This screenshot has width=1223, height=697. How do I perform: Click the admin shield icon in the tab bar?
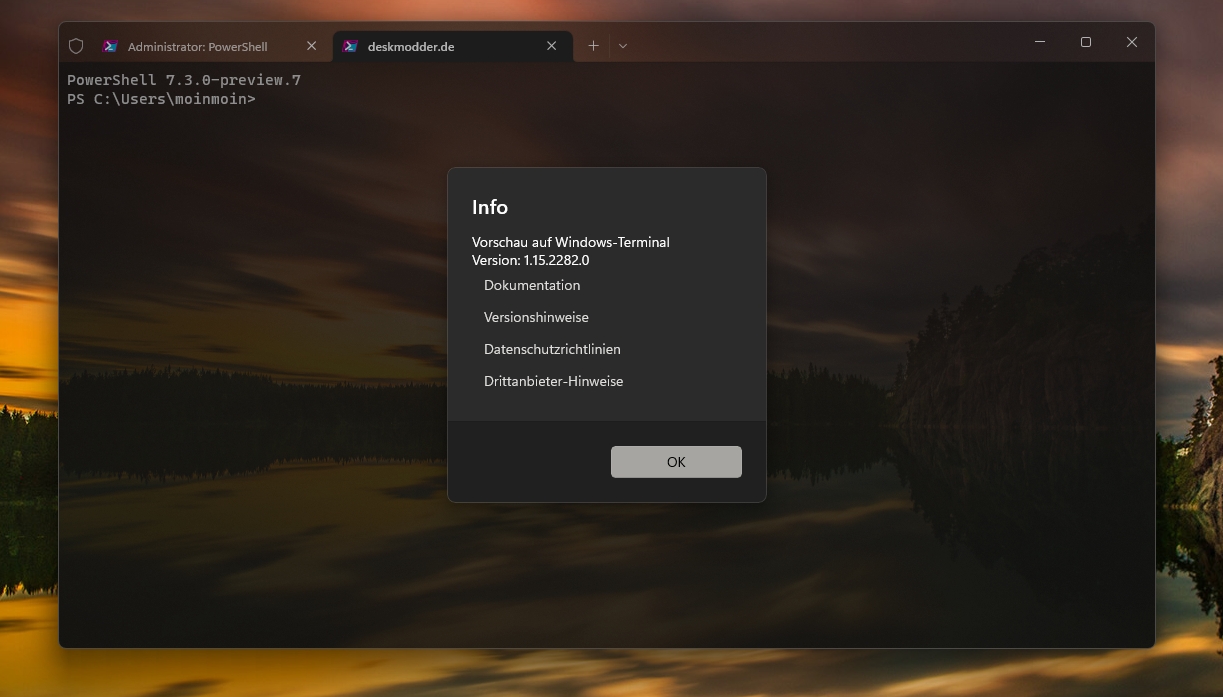[x=76, y=46]
